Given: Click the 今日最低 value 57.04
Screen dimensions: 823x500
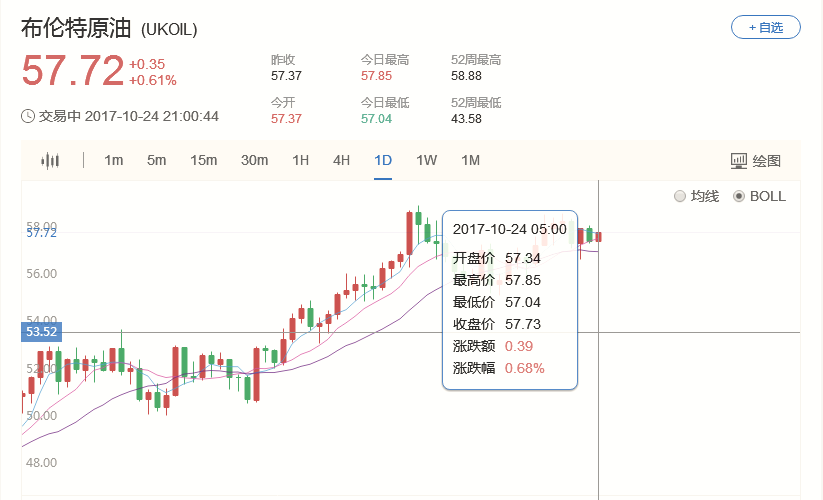Looking at the screenshot, I should pyautogui.click(x=376, y=119).
